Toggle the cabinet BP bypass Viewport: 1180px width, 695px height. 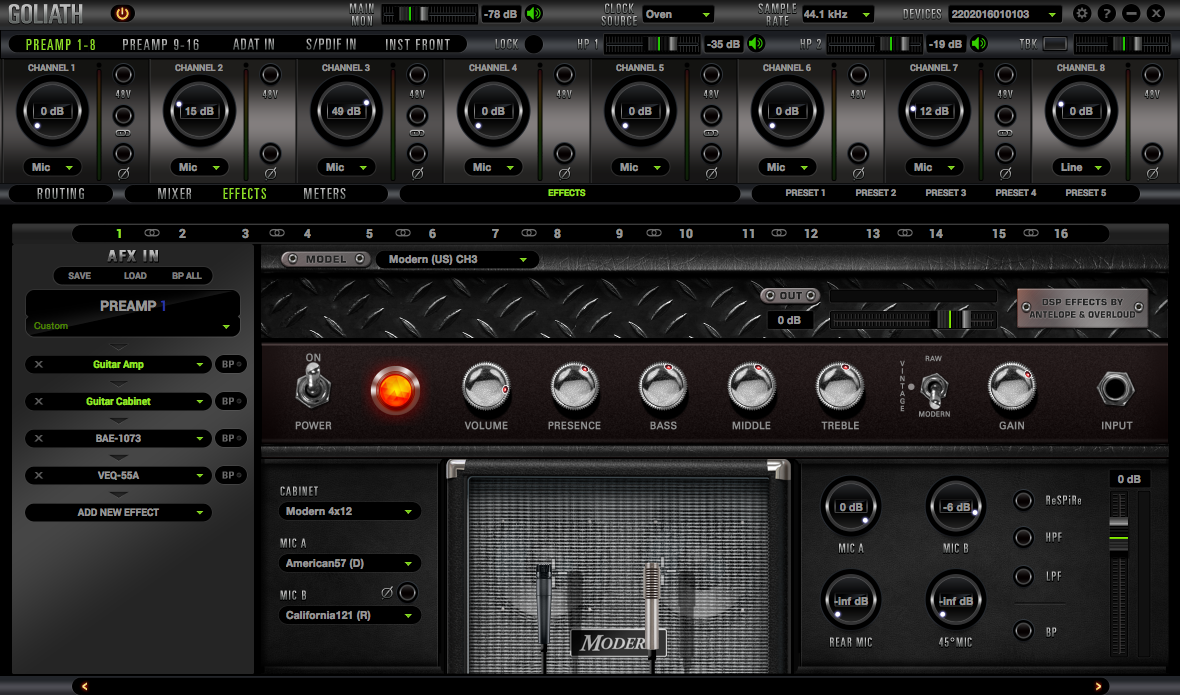(x=1023, y=631)
